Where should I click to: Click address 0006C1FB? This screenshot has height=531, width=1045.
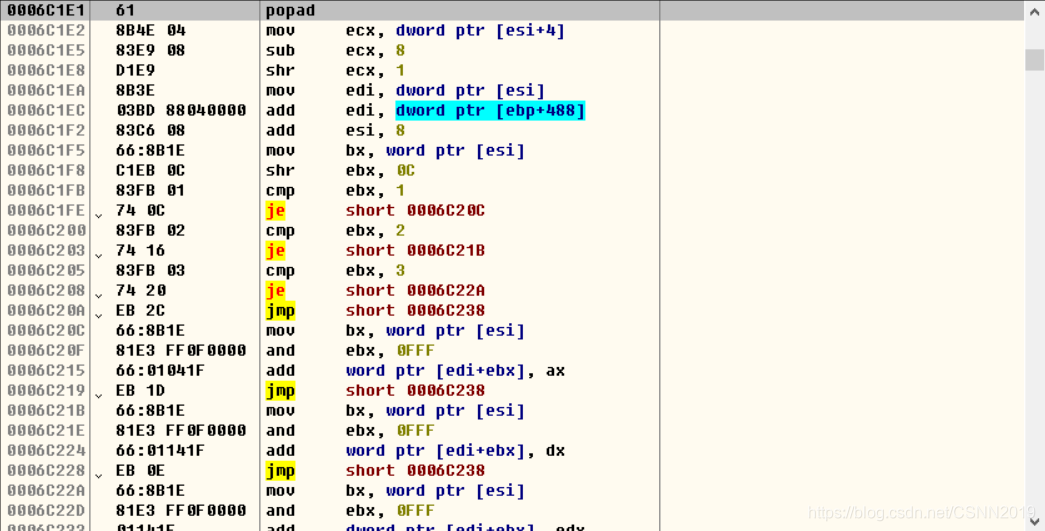(47, 191)
